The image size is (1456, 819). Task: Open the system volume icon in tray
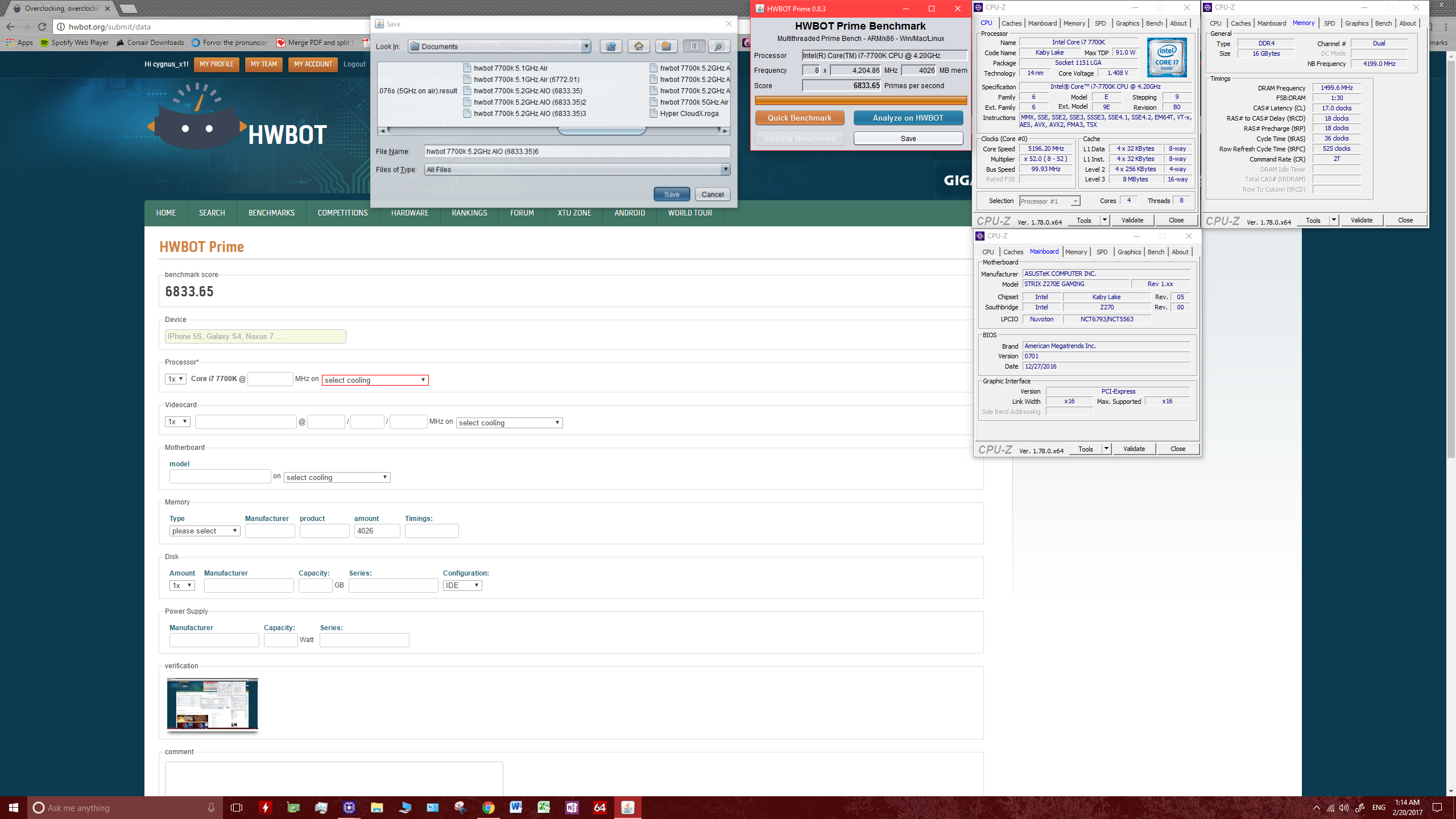click(x=1344, y=808)
